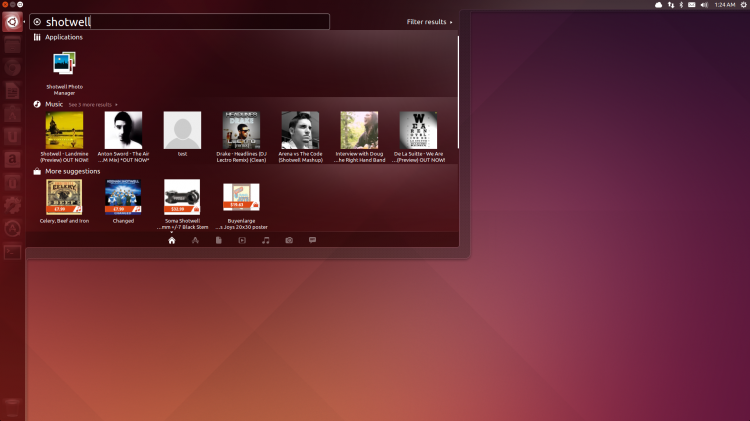This screenshot has width=750, height=421.
Task: Open the 'Changed' album suggestion
Action: 123,201
